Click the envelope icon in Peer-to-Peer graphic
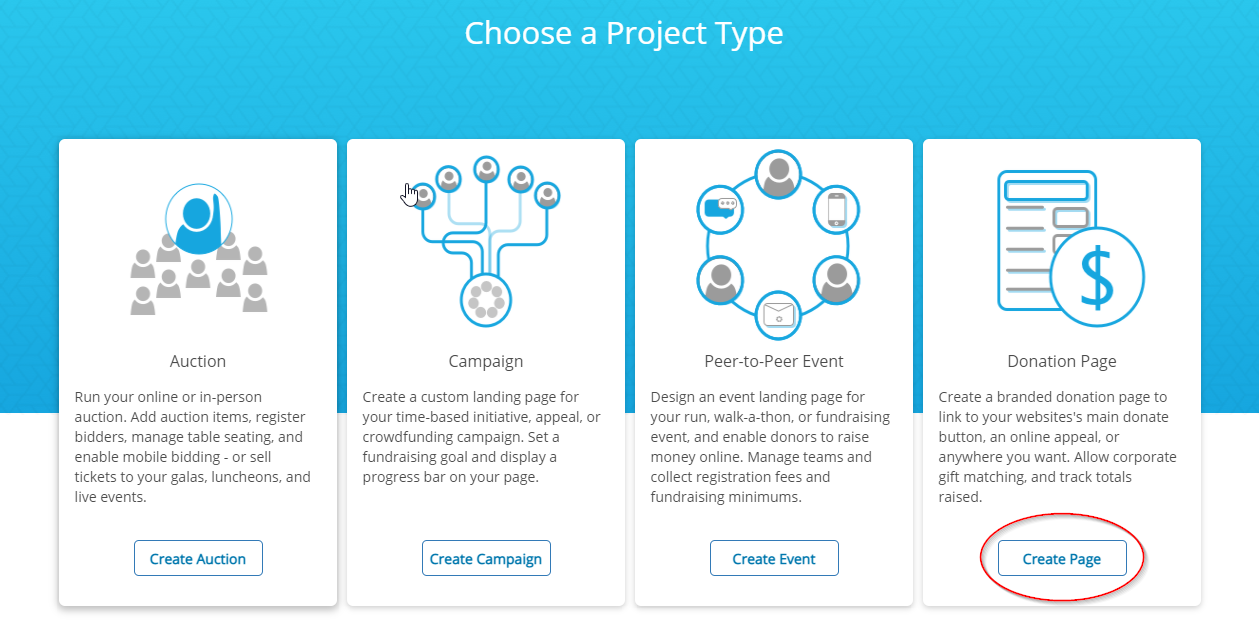The image size is (1259, 643). [778, 314]
